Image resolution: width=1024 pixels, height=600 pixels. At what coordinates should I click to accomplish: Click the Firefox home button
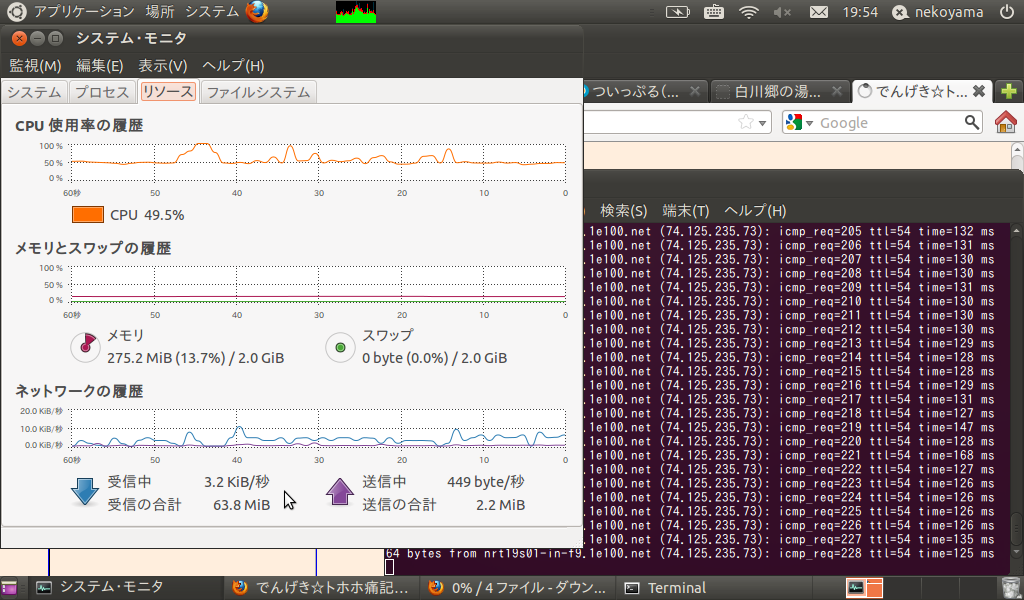[1005, 122]
